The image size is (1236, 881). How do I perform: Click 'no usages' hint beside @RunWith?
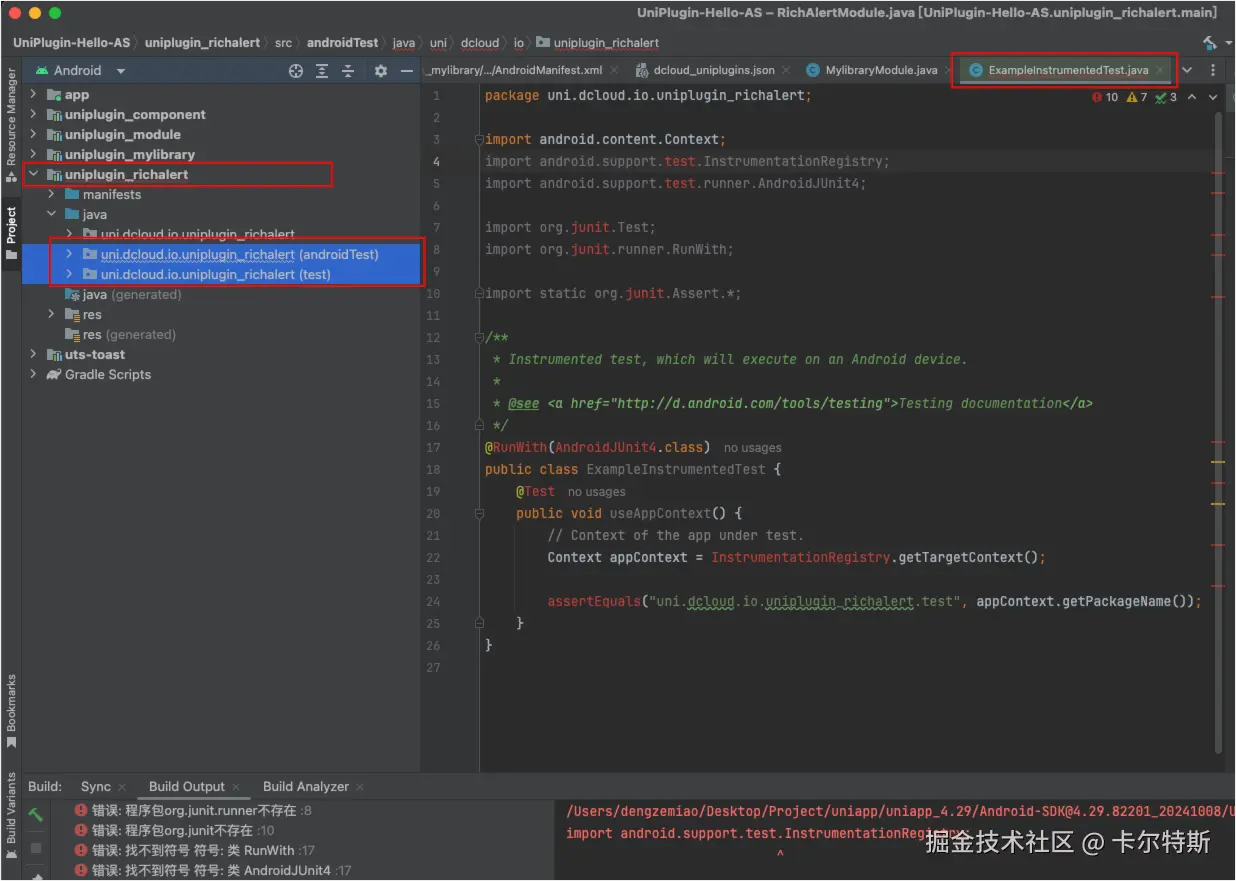pyautogui.click(x=753, y=448)
